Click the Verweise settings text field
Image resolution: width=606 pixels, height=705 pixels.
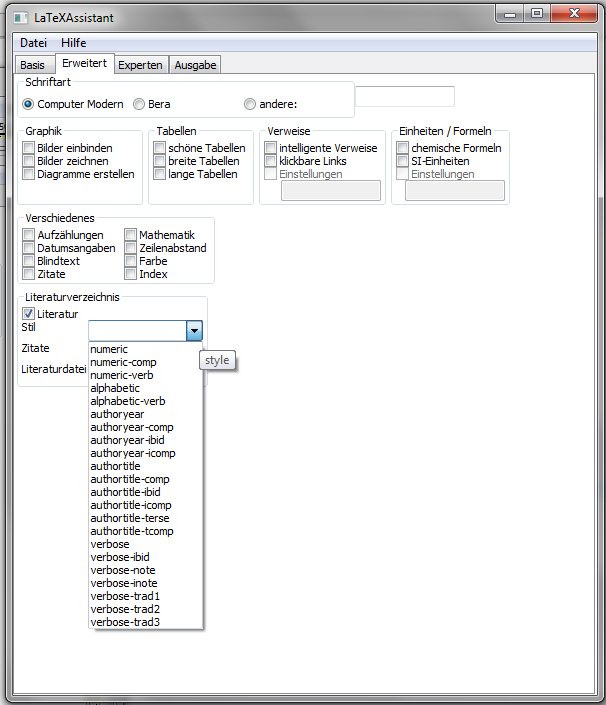coord(331,191)
